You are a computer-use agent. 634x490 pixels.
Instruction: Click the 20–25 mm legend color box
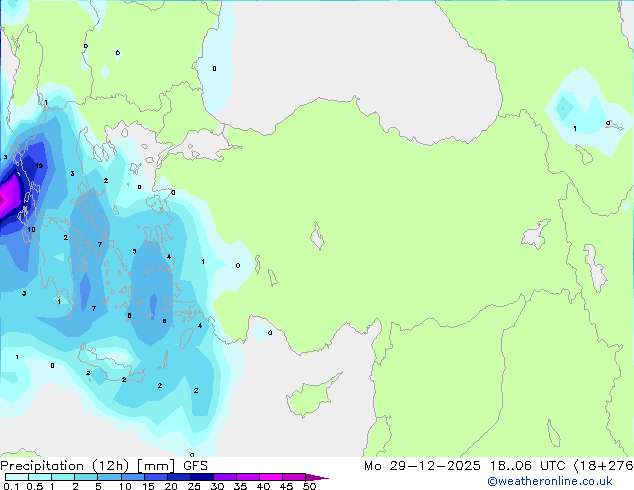click(x=178, y=477)
